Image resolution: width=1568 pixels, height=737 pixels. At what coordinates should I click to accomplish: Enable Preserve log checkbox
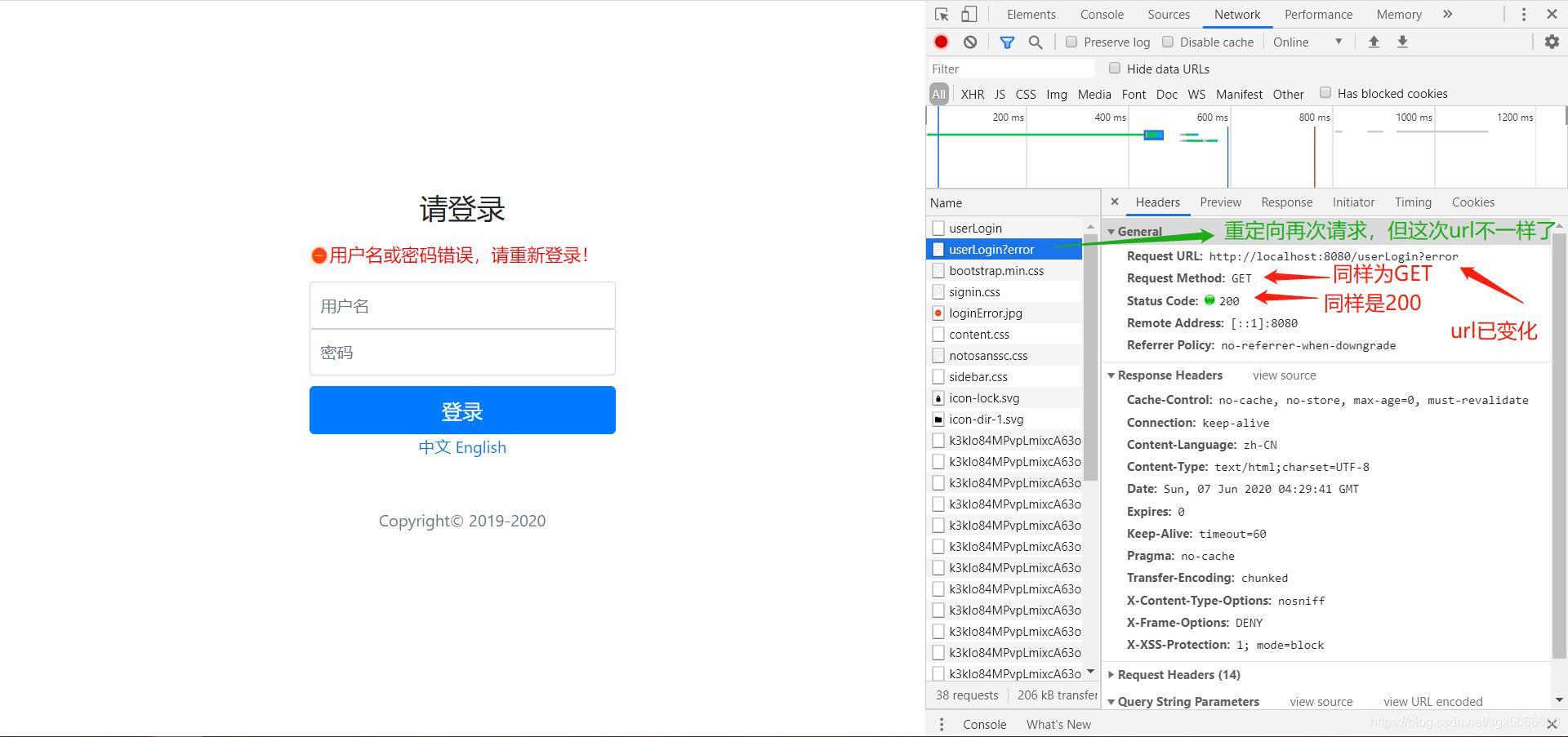click(x=1071, y=42)
